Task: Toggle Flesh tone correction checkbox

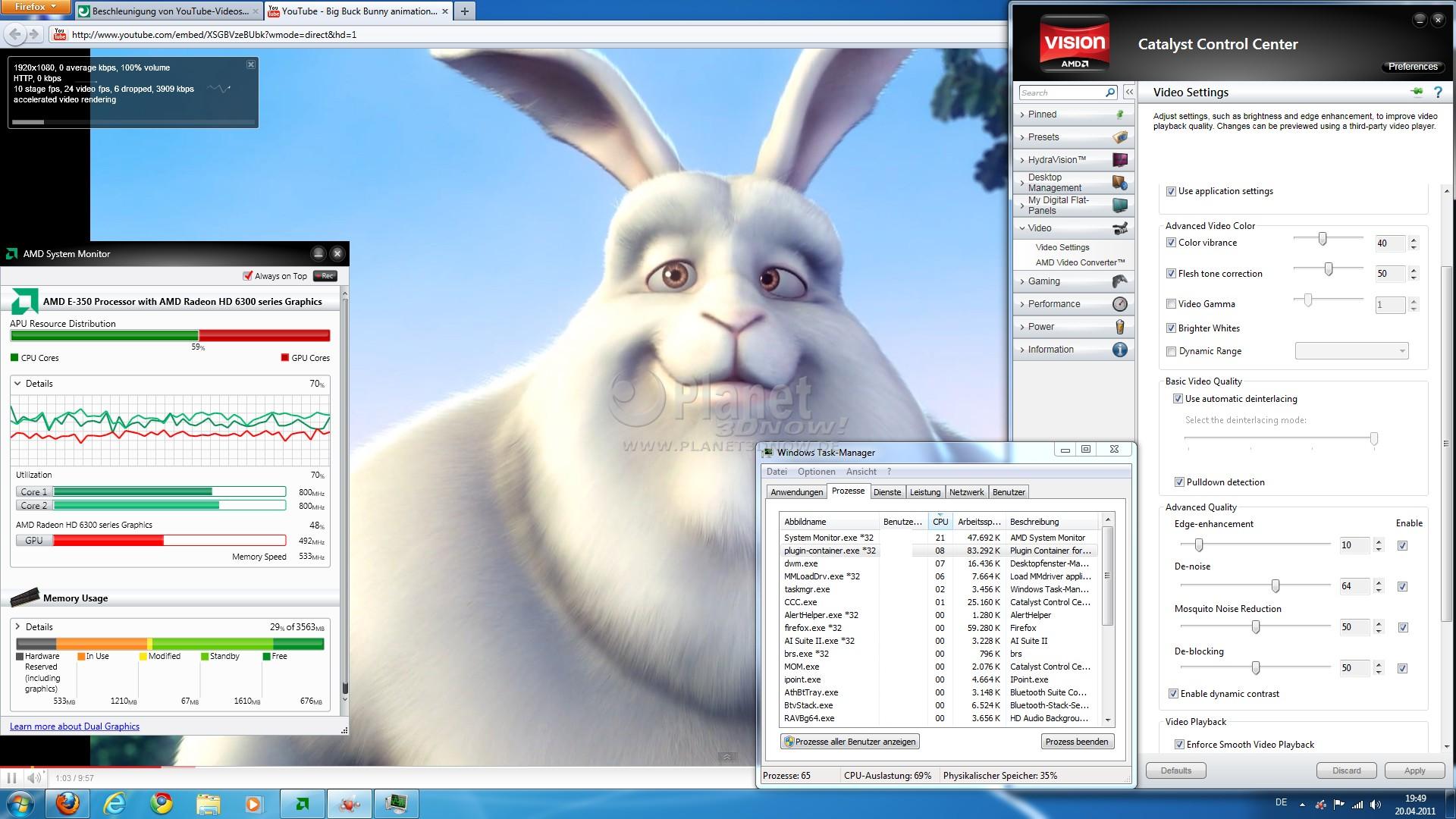Action: [1171, 274]
